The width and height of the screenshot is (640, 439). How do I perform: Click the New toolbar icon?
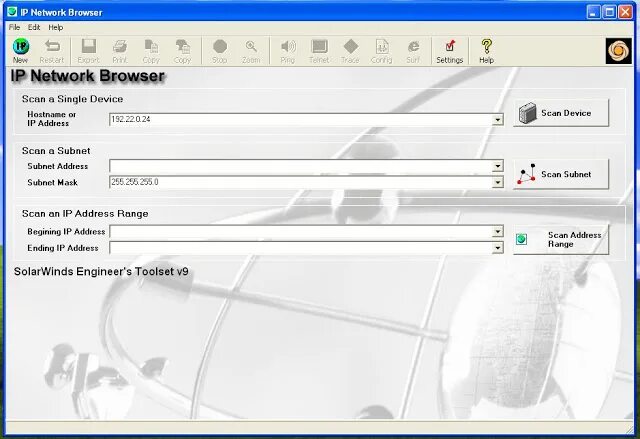[x=20, y=51]
